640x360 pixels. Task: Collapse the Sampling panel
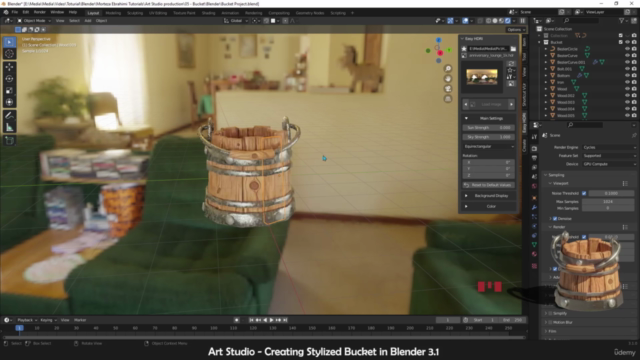(556, 175)
